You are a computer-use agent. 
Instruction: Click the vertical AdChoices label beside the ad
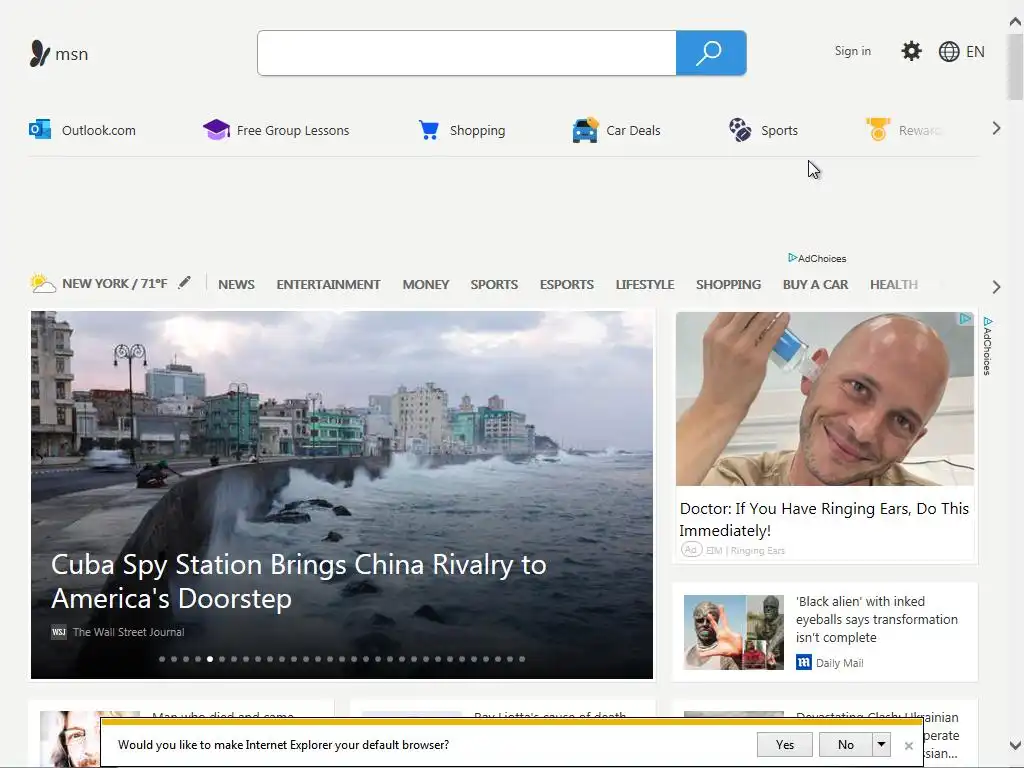coord(987,346)
